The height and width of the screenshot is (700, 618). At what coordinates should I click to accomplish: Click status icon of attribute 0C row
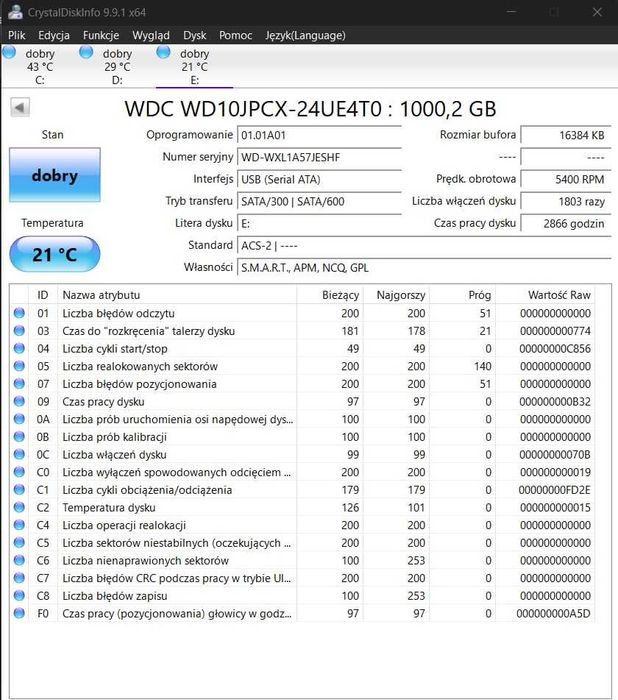click(x=19, y=454)
